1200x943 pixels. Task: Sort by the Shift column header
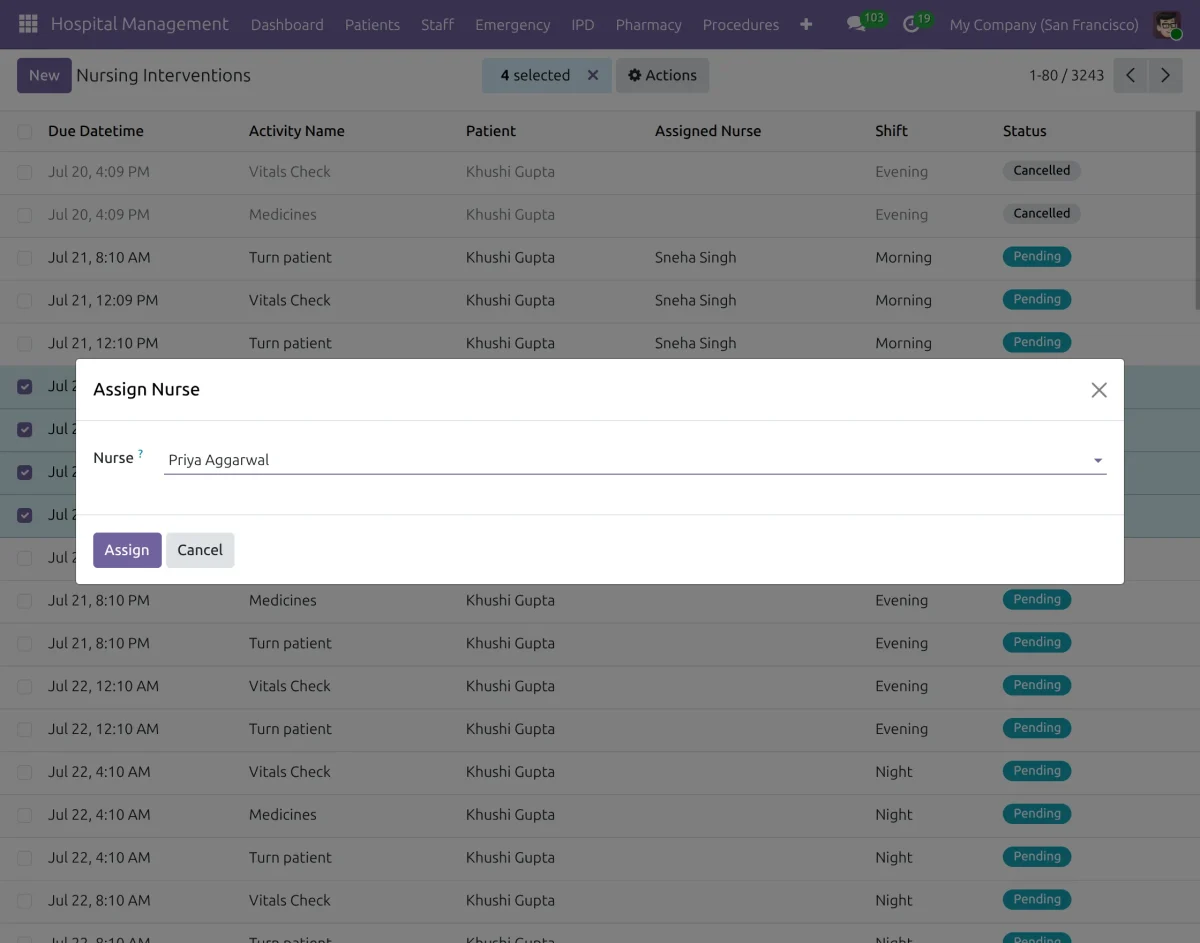click(x=891, y=131)
